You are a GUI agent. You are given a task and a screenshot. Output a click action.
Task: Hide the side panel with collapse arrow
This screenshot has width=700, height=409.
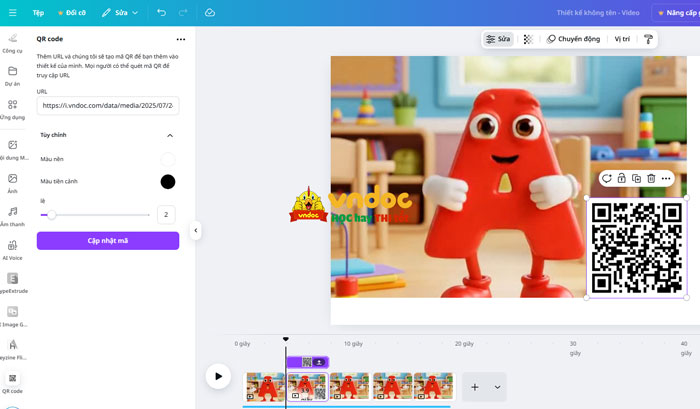[x=196, y=230]
